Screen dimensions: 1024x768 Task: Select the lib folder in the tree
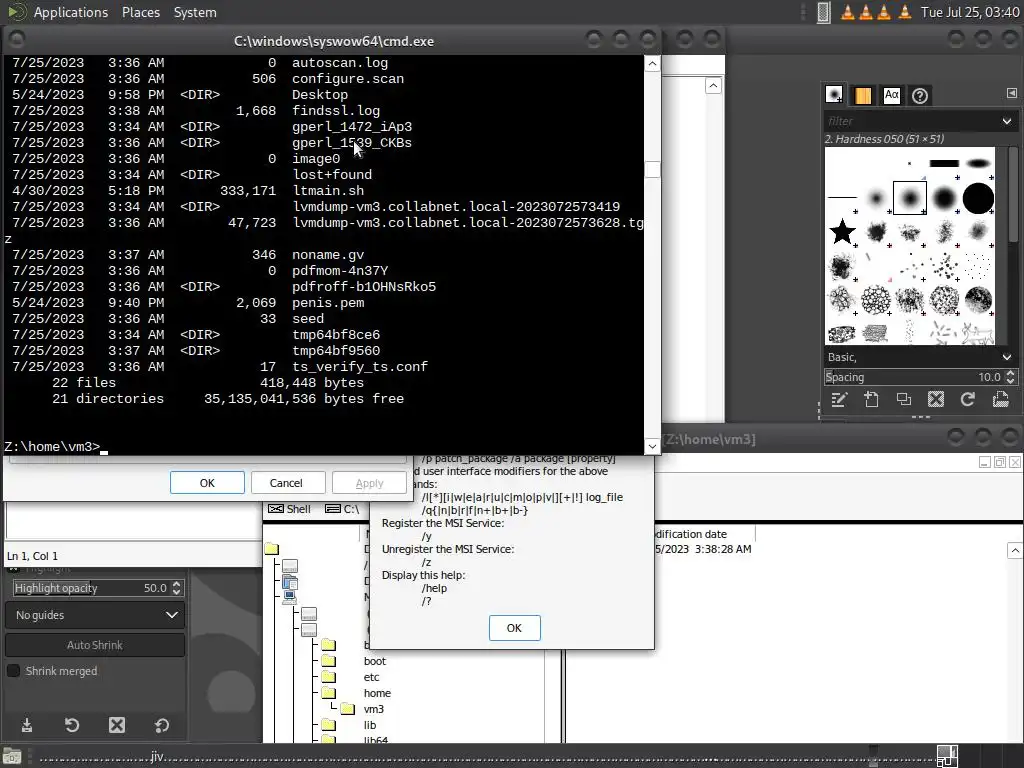point(370,725)
